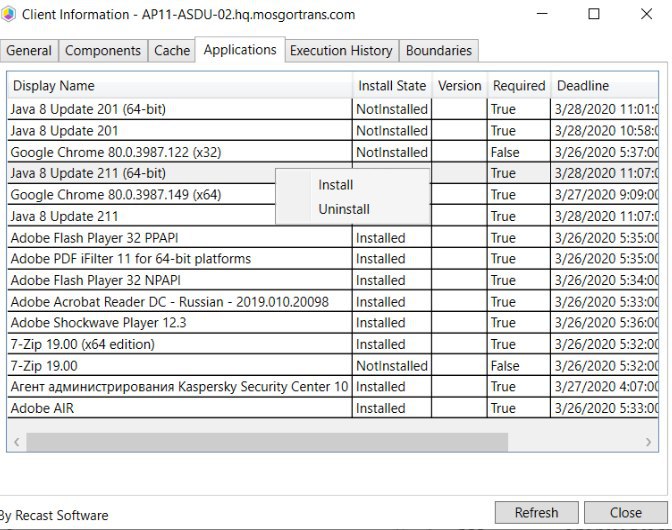The height and width of the screenshot is (530, 672).
Task: Click the Required column header
Action: (519, 85)
